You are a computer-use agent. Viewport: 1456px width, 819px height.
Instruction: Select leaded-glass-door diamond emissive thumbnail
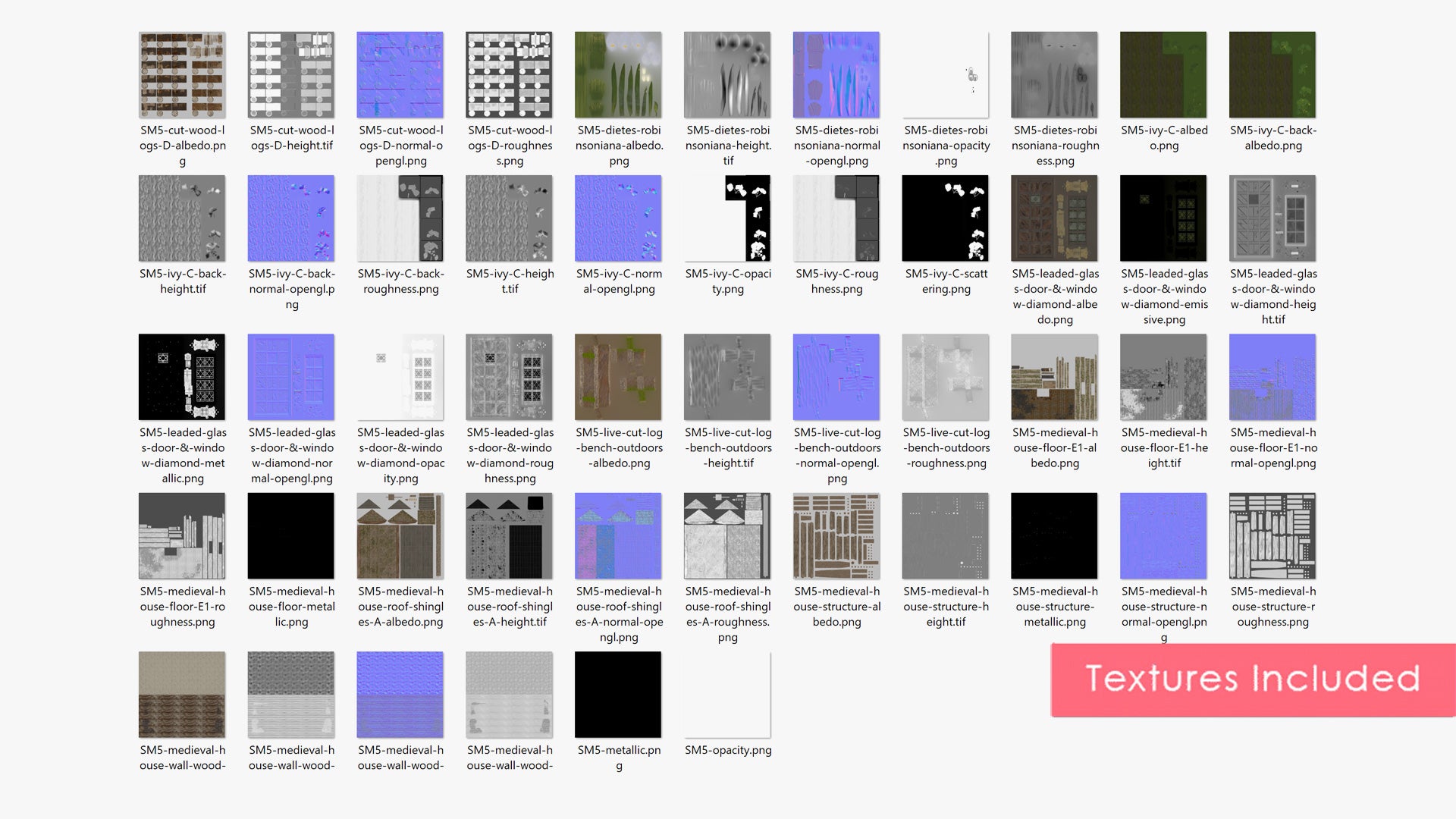tap(1163, 218)
